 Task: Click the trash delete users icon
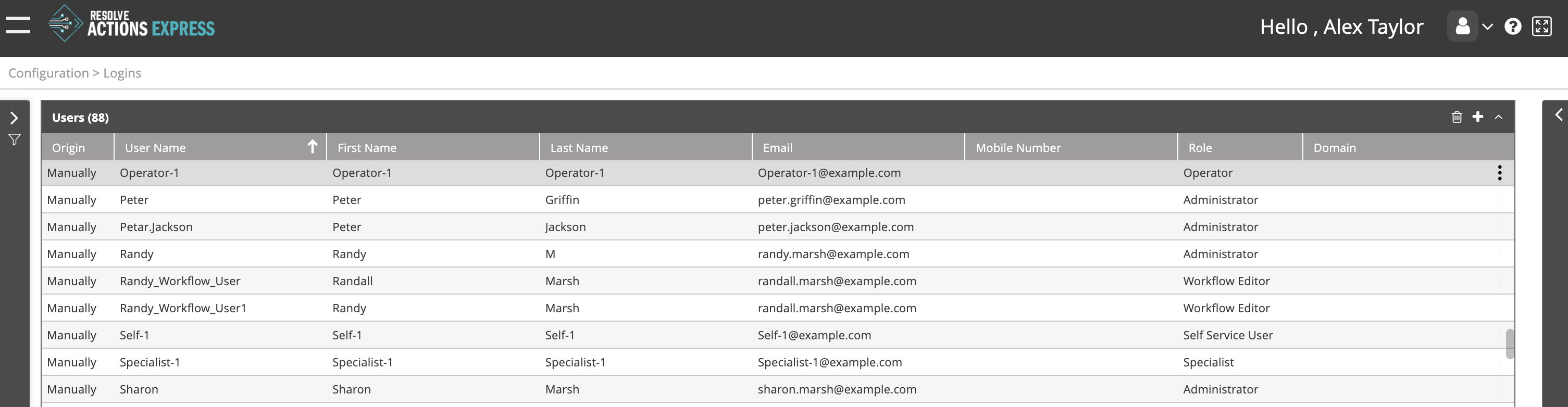(1457, 117)
